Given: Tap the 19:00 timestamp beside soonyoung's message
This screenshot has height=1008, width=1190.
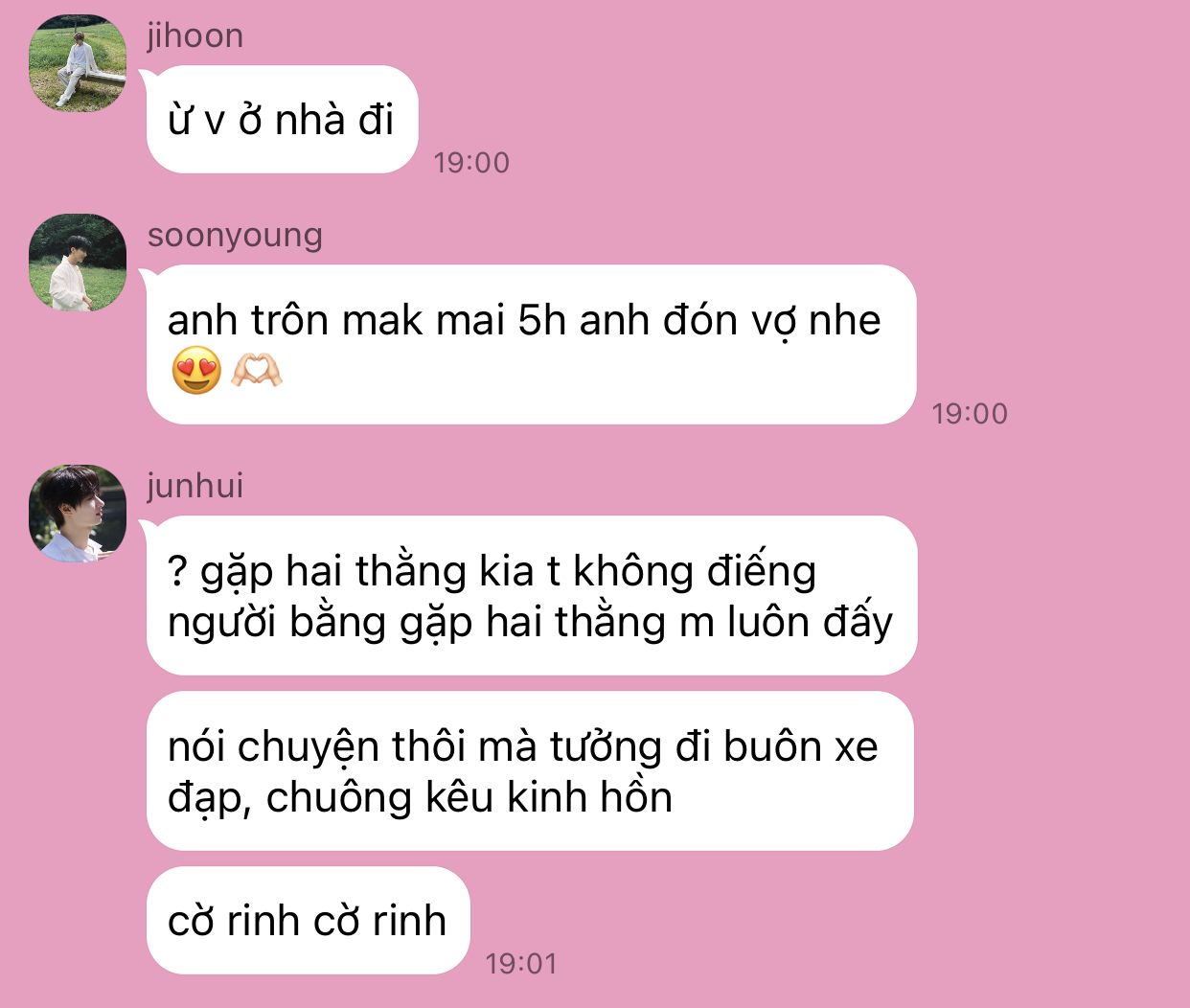Looking at the screenshot, I should [x=970, y=414].
